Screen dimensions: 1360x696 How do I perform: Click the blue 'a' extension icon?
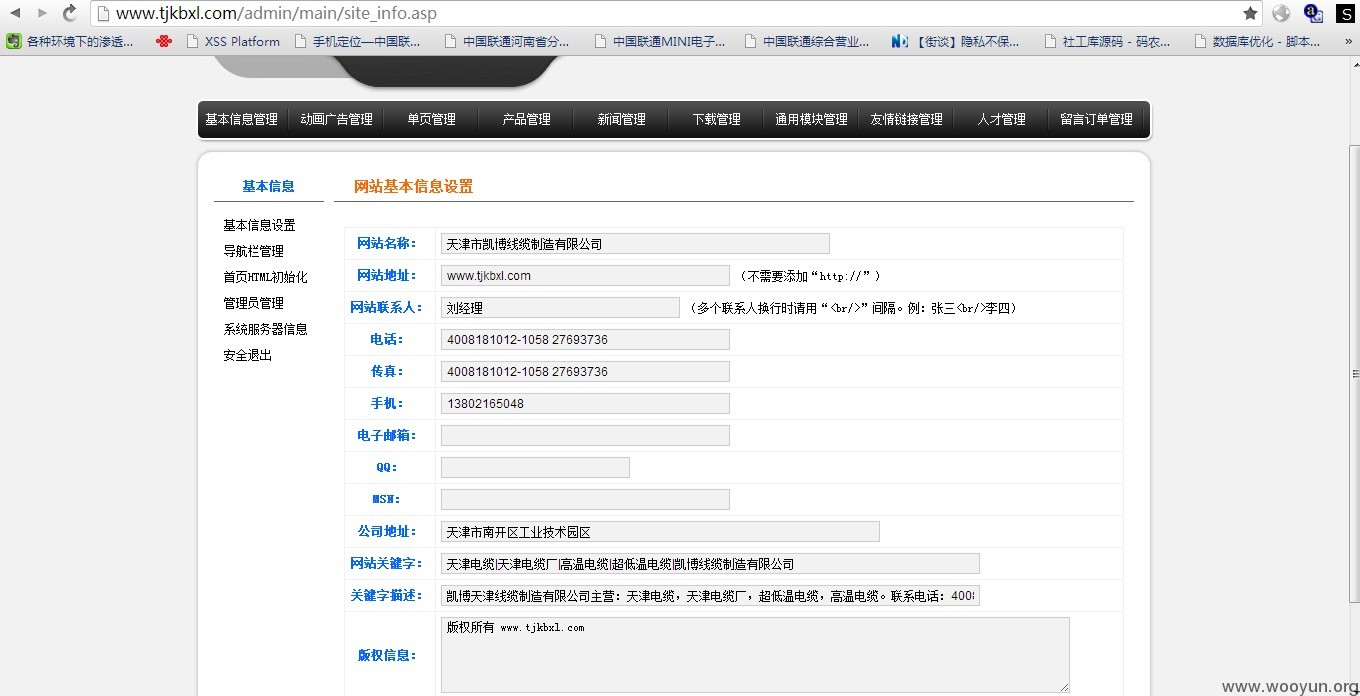point(1313,13)
